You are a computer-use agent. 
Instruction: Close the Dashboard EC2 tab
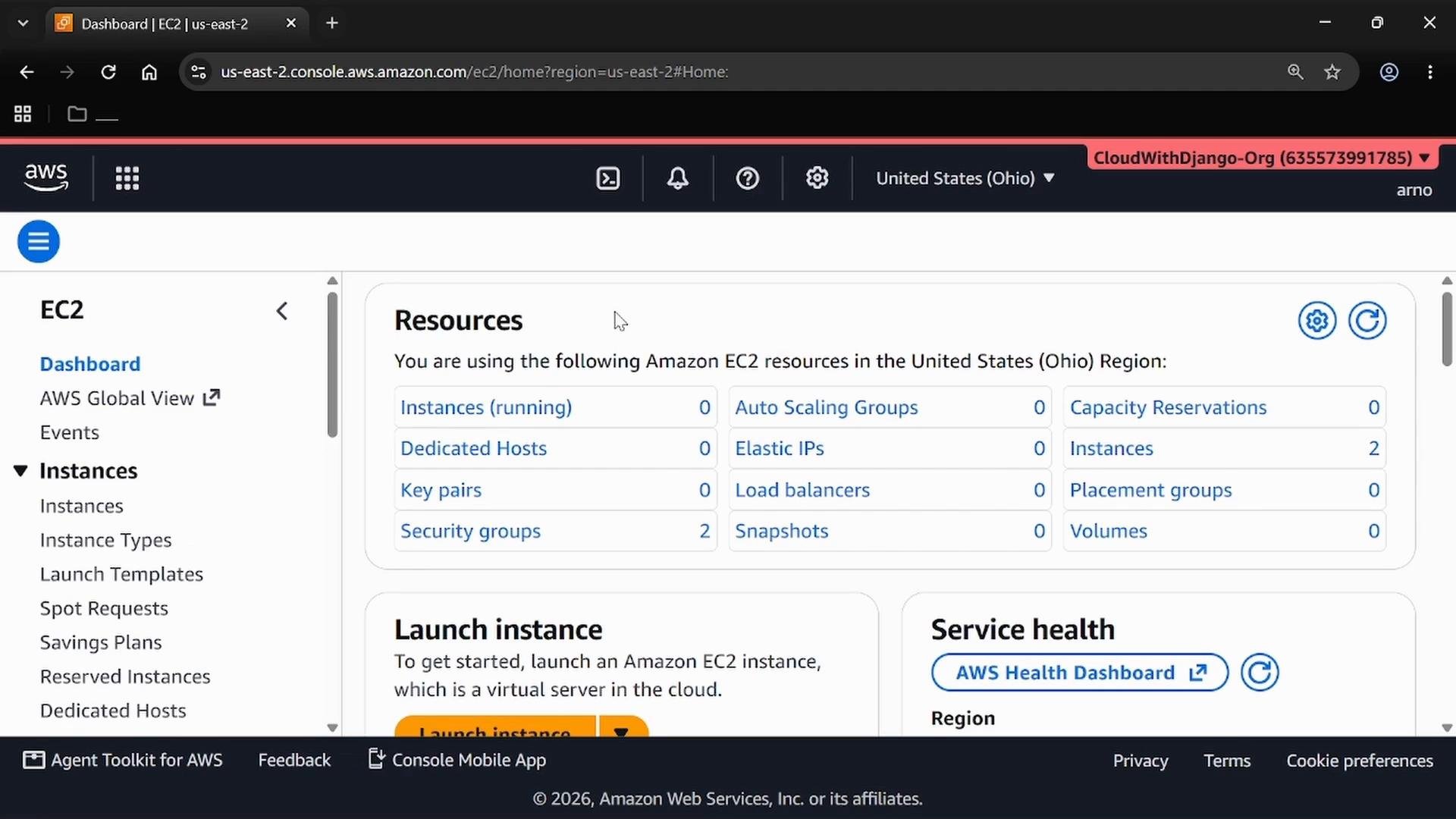tap(290, 24)
